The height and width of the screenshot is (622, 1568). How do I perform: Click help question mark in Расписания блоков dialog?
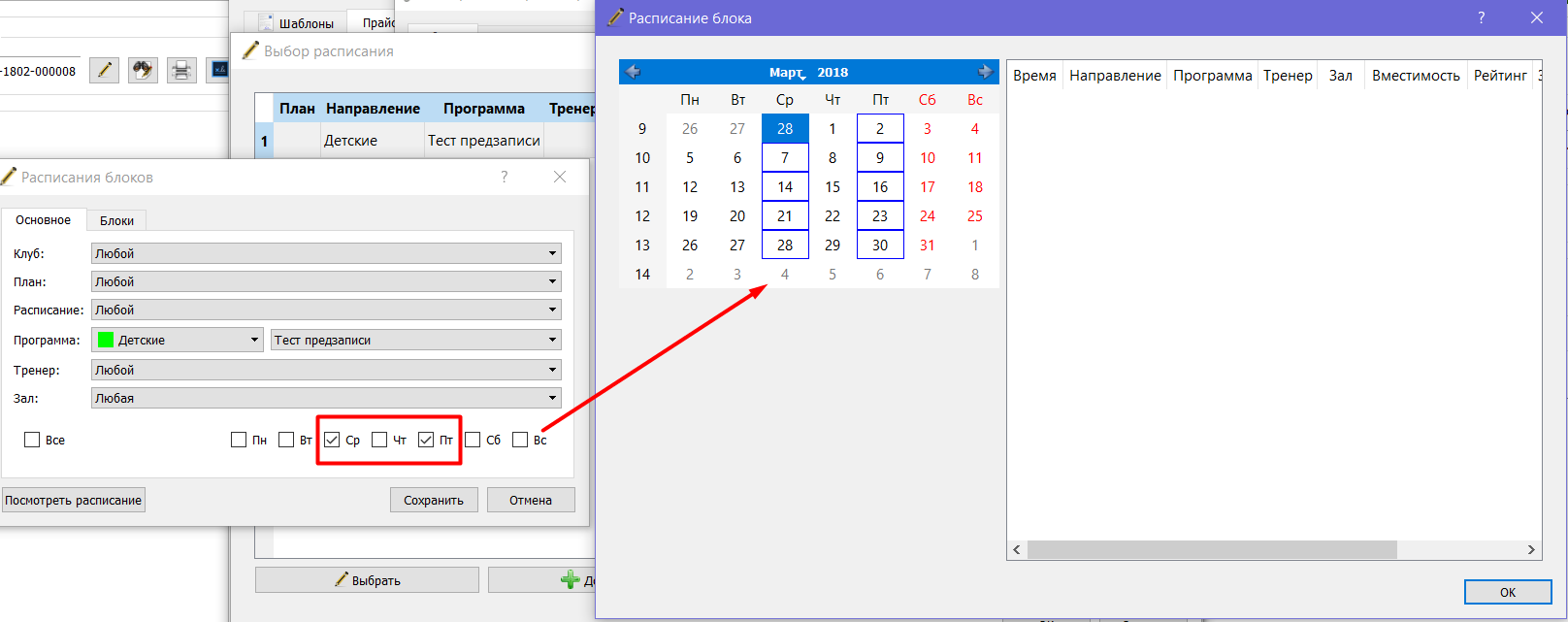[504, 177]
